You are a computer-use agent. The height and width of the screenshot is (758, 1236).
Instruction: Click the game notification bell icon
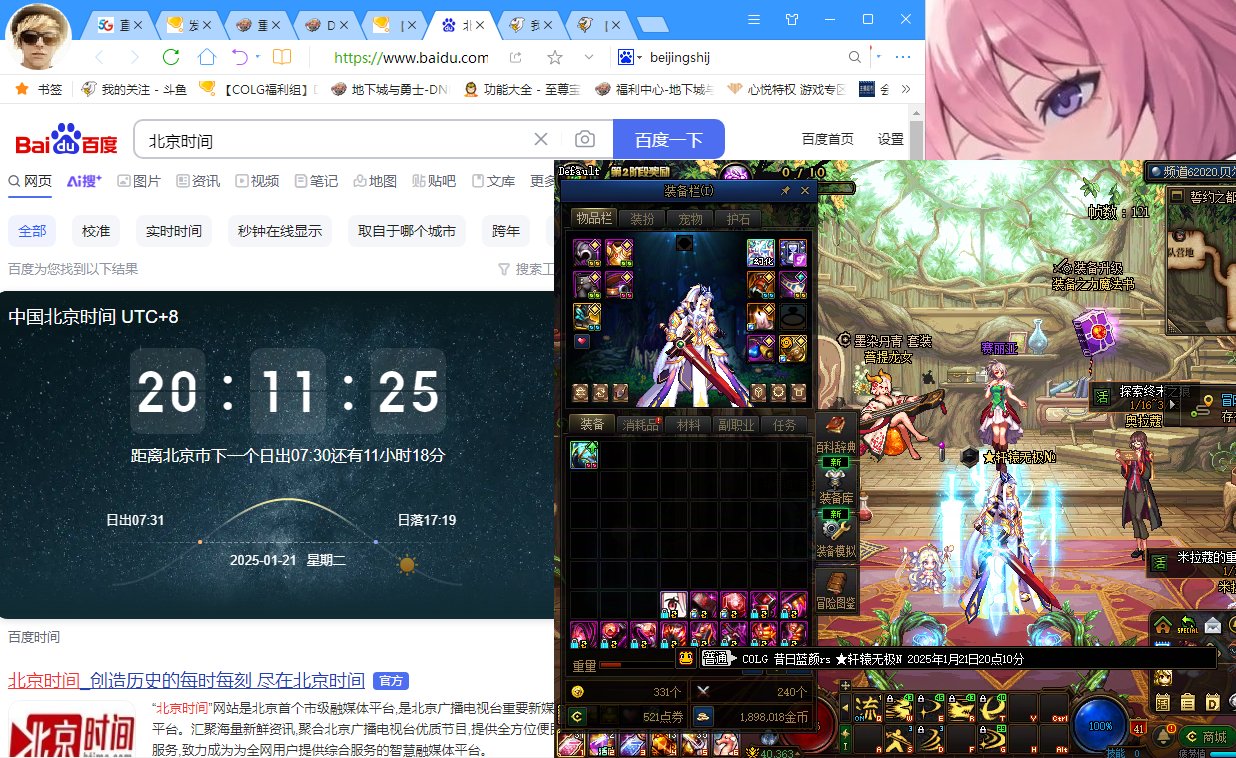(x=1162, y=736)
